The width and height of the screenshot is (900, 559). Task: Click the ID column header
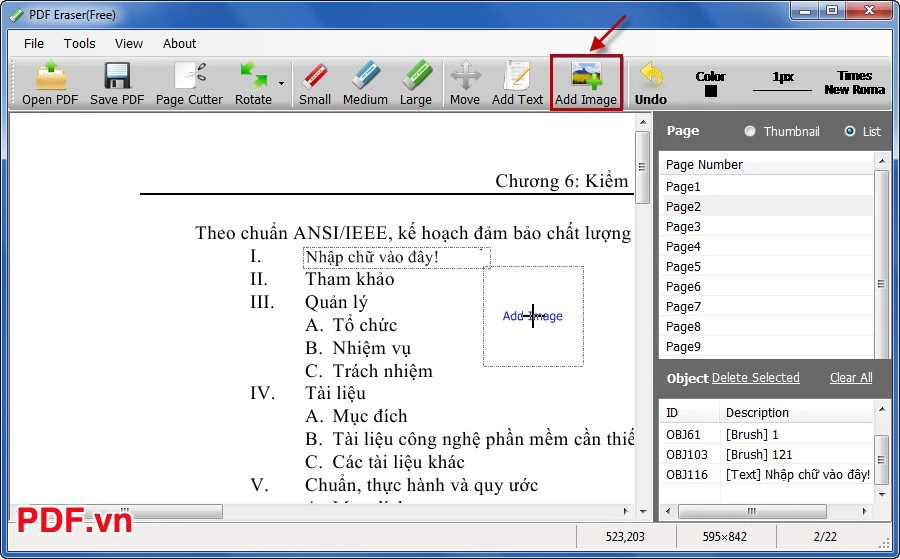pos(690,413)
